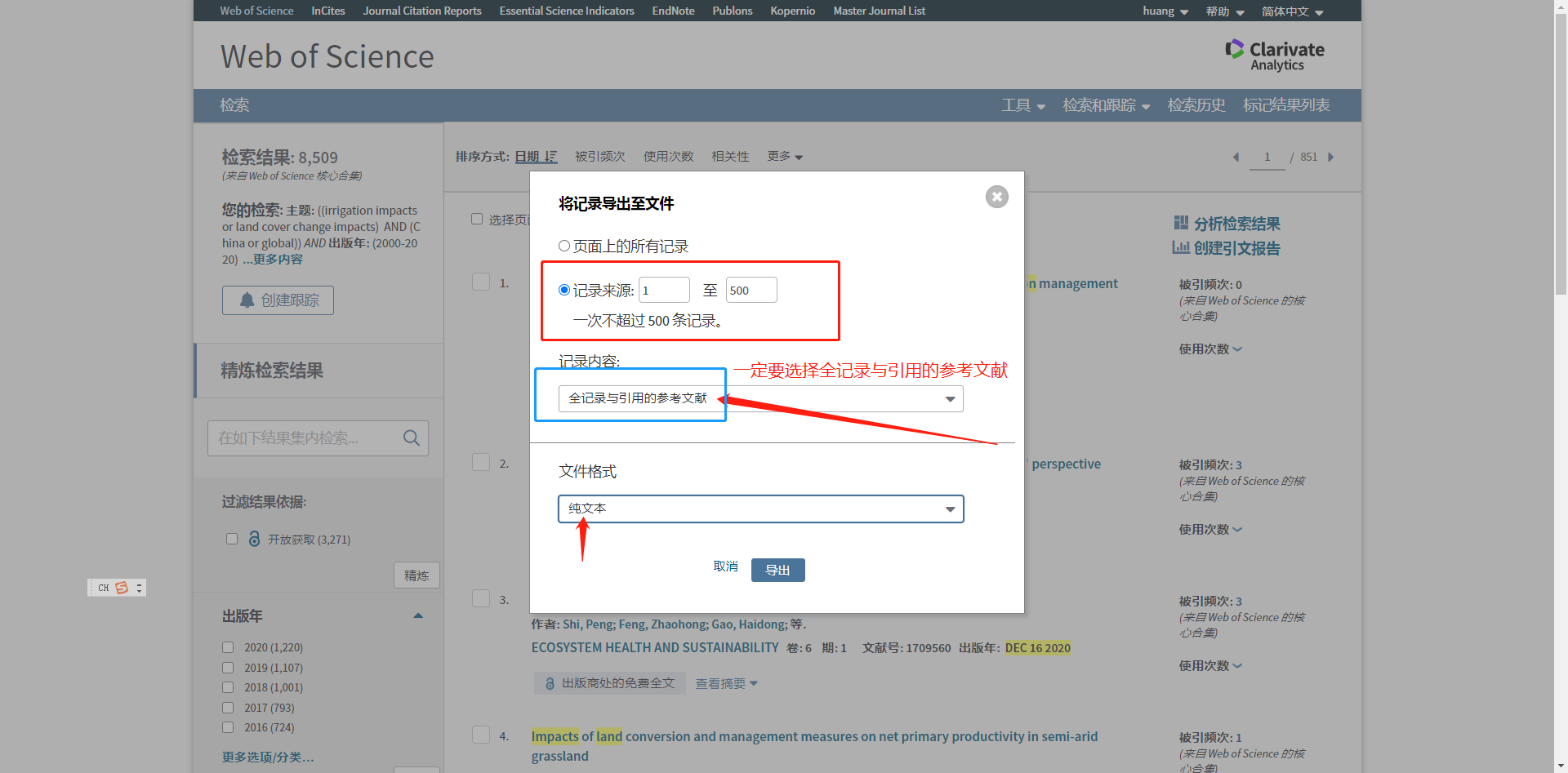Screen dimensions: 1568x773
Task: Open 检索历史 search history
Action: pos(1196,105)
